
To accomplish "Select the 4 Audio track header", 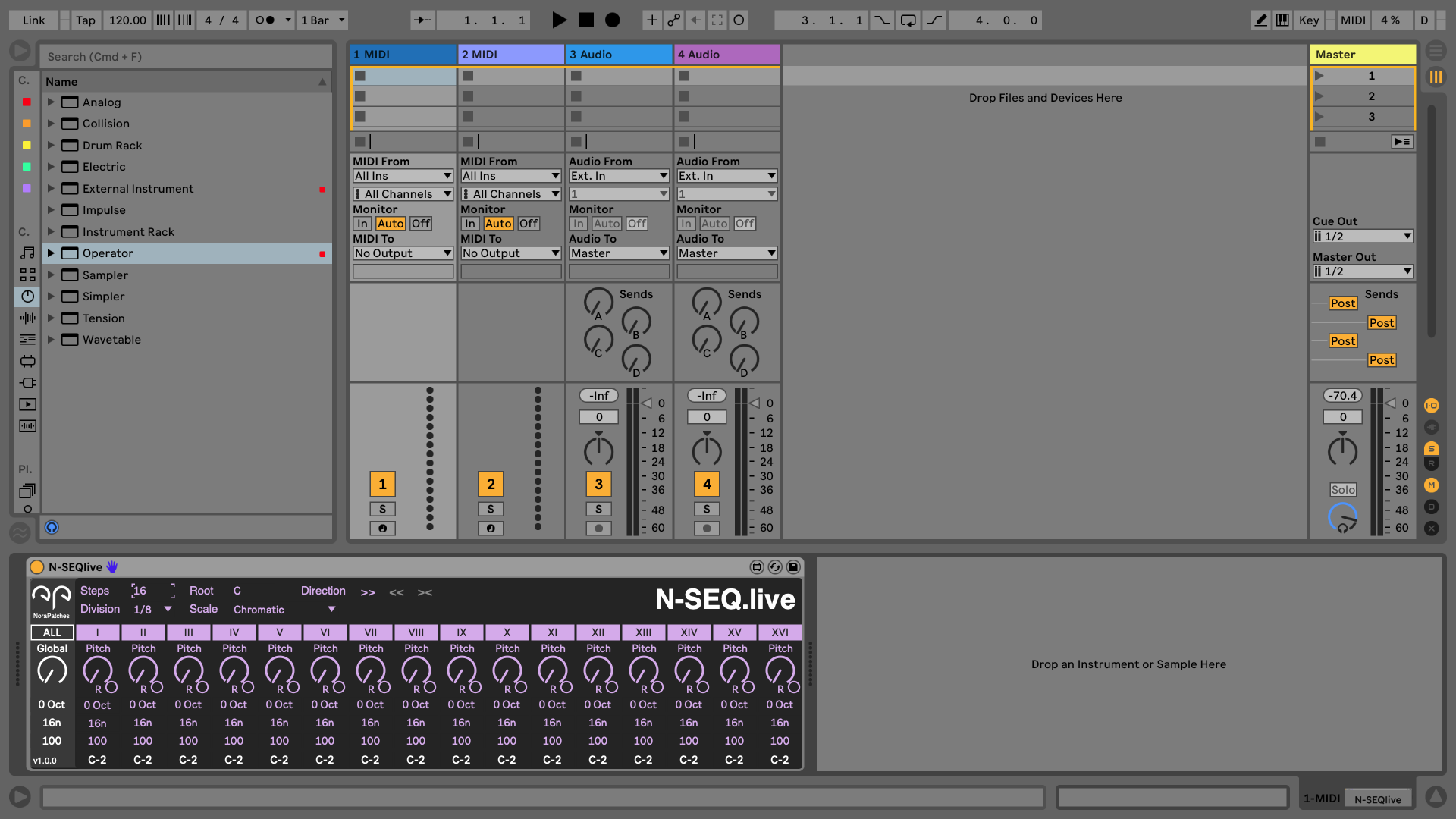I will [x=726, y=55].
